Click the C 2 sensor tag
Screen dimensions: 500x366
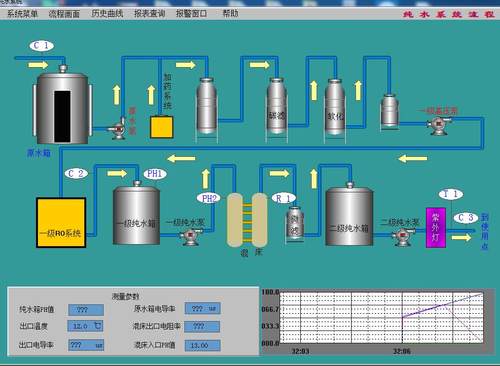click(76, 173)
